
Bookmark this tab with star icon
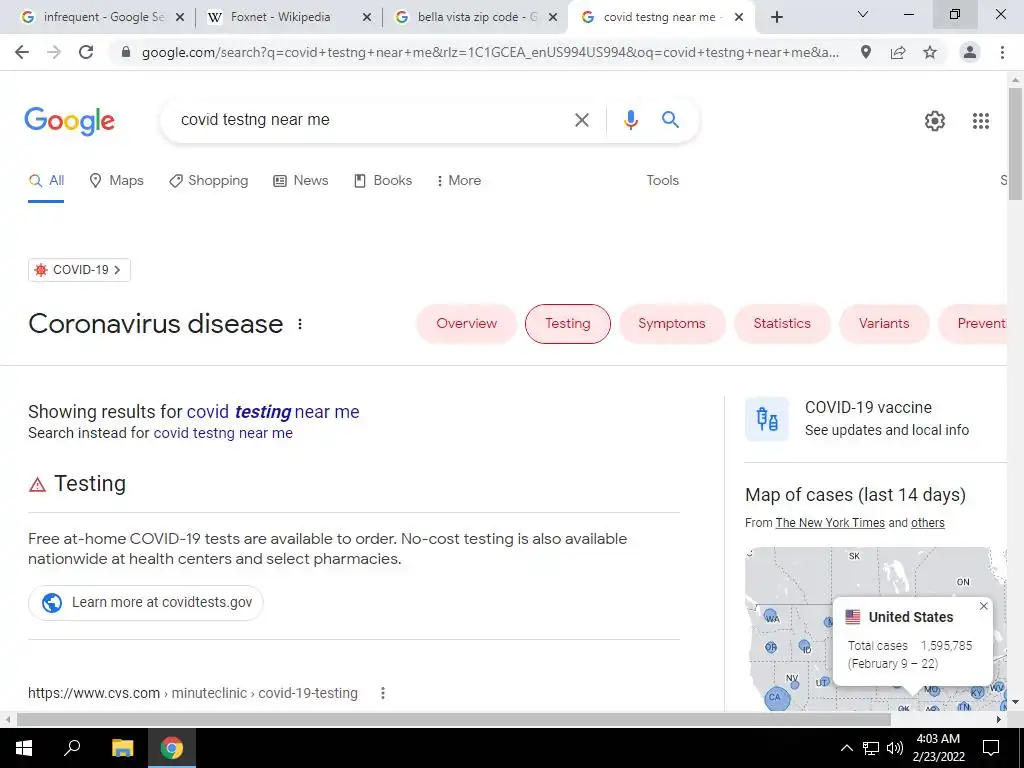point(930,52)
